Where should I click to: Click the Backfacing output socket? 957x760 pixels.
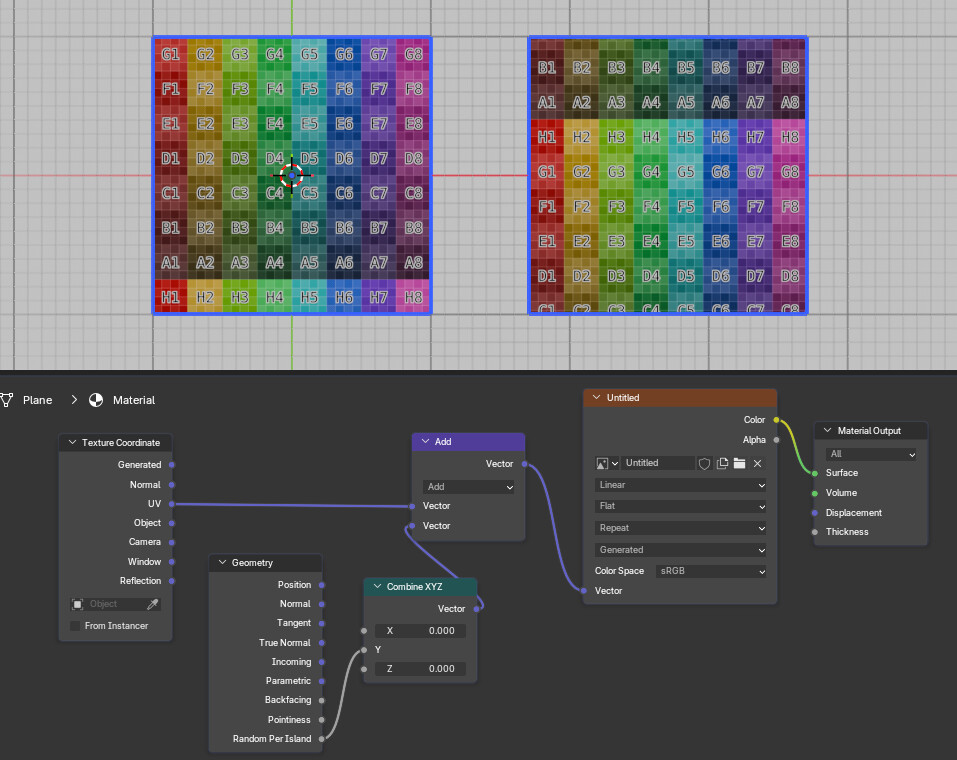point(322,700)
